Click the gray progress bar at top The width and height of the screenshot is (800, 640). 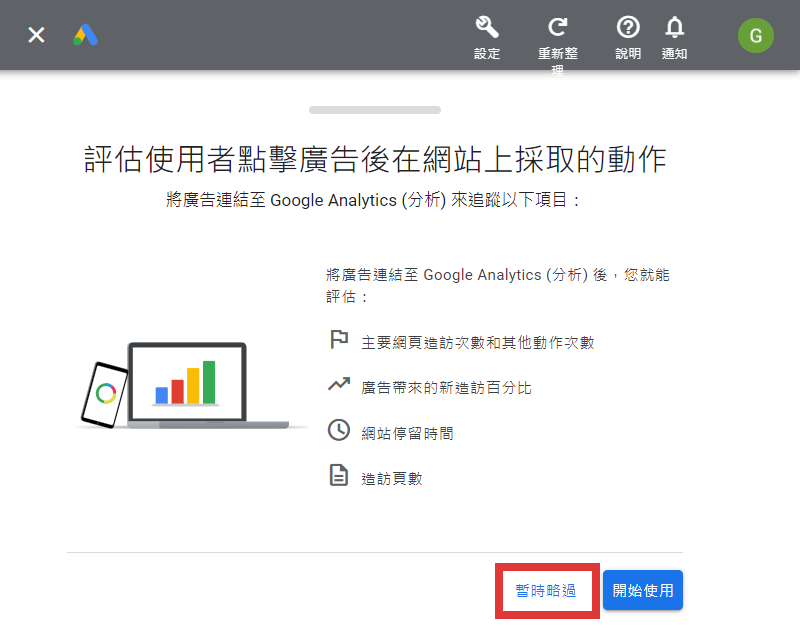point(375,110)
